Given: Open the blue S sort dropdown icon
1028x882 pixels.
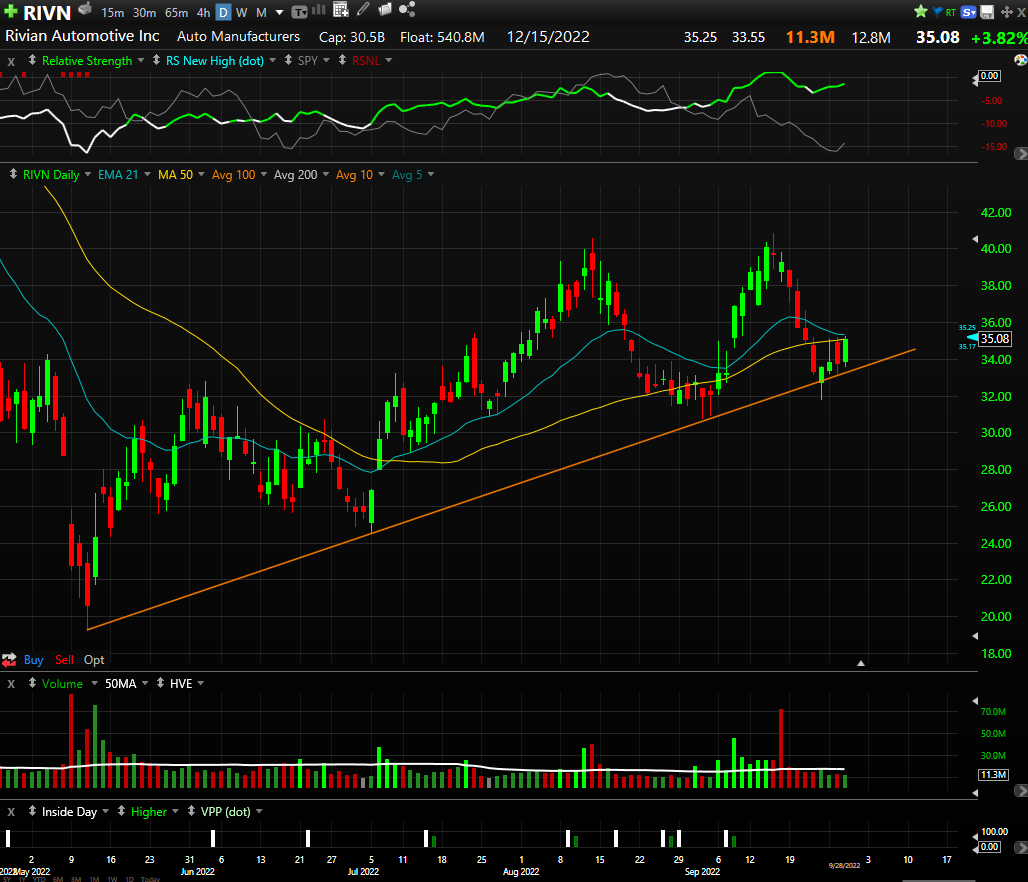Looking at the screenshot, I should pyautogui.click(x=968, y=12).
